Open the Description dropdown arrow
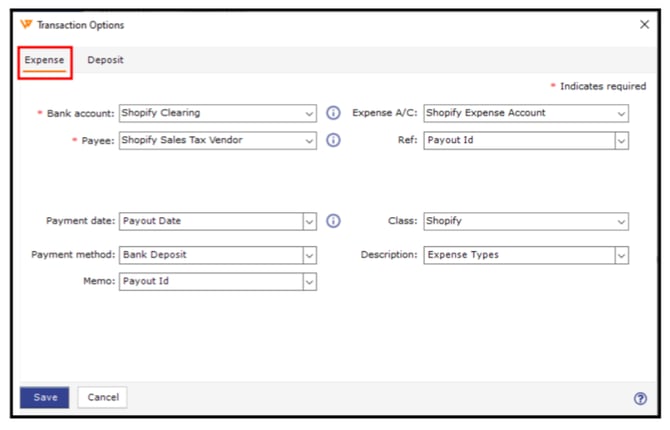670x430 pixels. pyautogui.click(x=621, y=255)
